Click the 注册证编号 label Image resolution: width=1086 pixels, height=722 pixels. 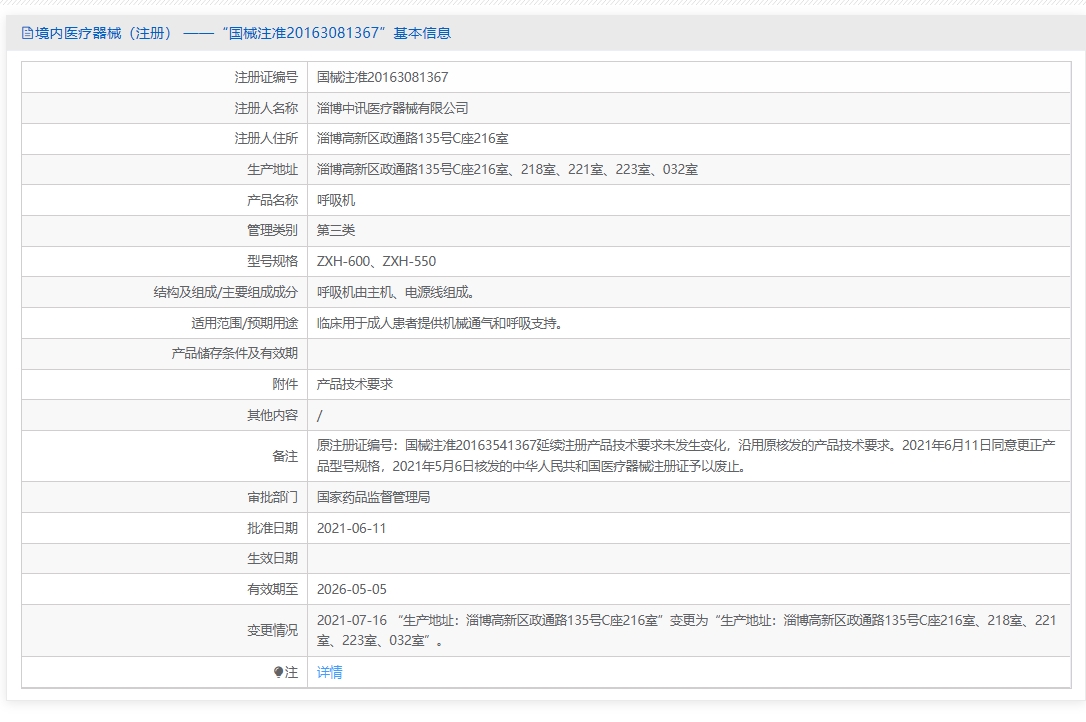pos(266,78)
